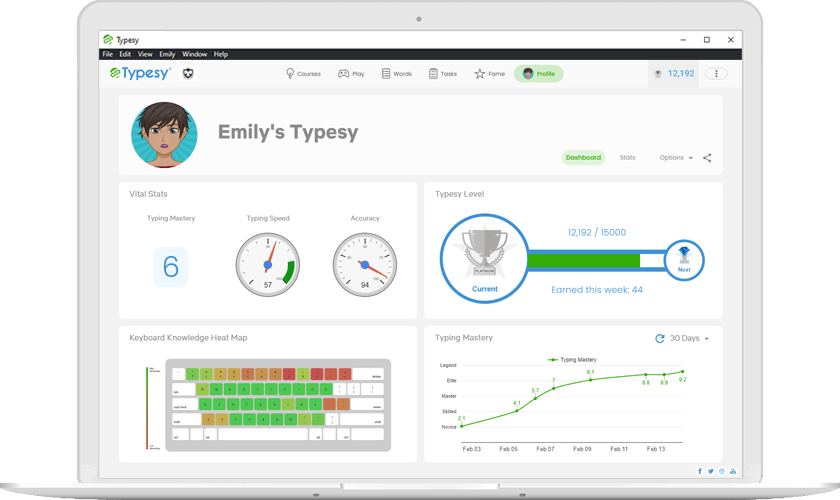Expand the 30 Days range dropdown
The image size is (840, 500).
pyautogui.click(x=689, y=339)
